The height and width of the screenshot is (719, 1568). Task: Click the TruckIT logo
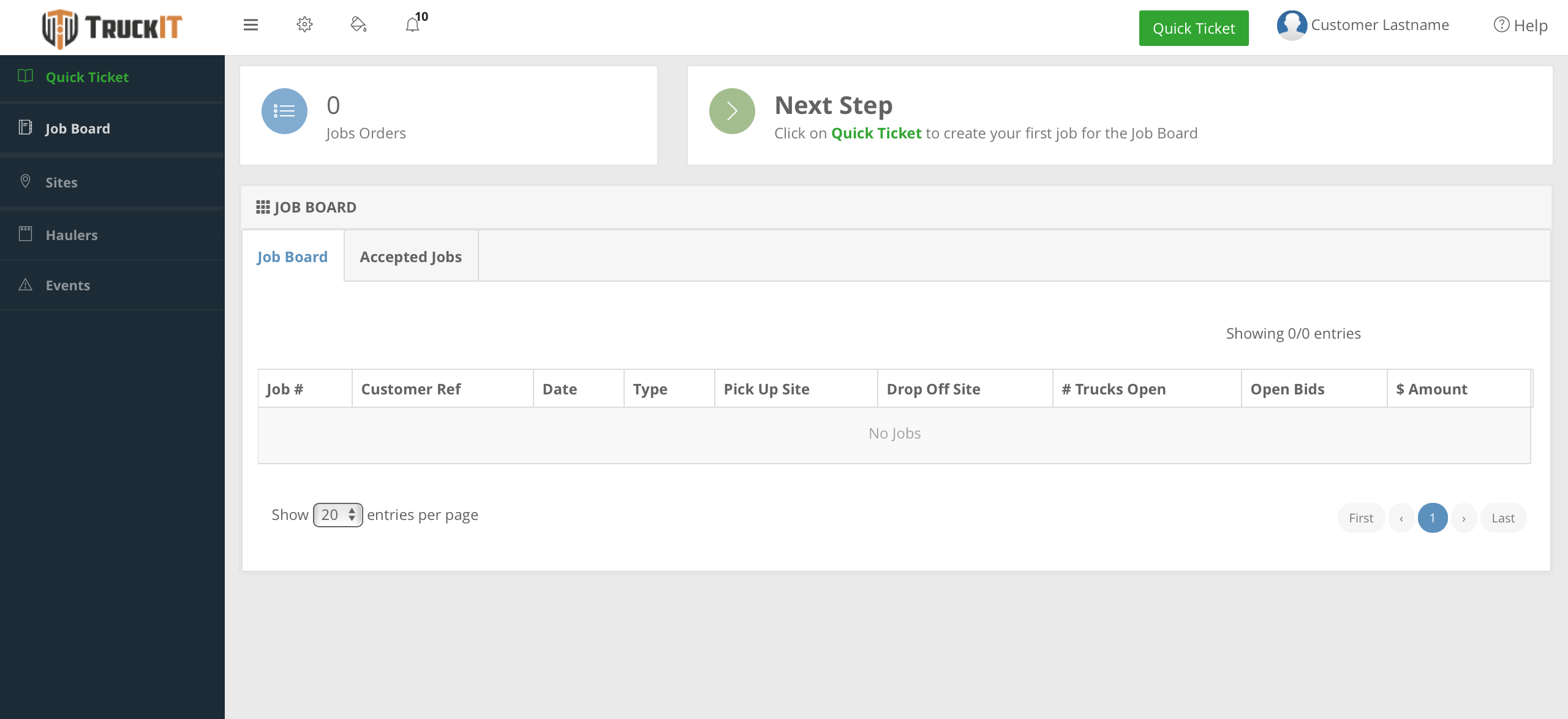(112, 28)
